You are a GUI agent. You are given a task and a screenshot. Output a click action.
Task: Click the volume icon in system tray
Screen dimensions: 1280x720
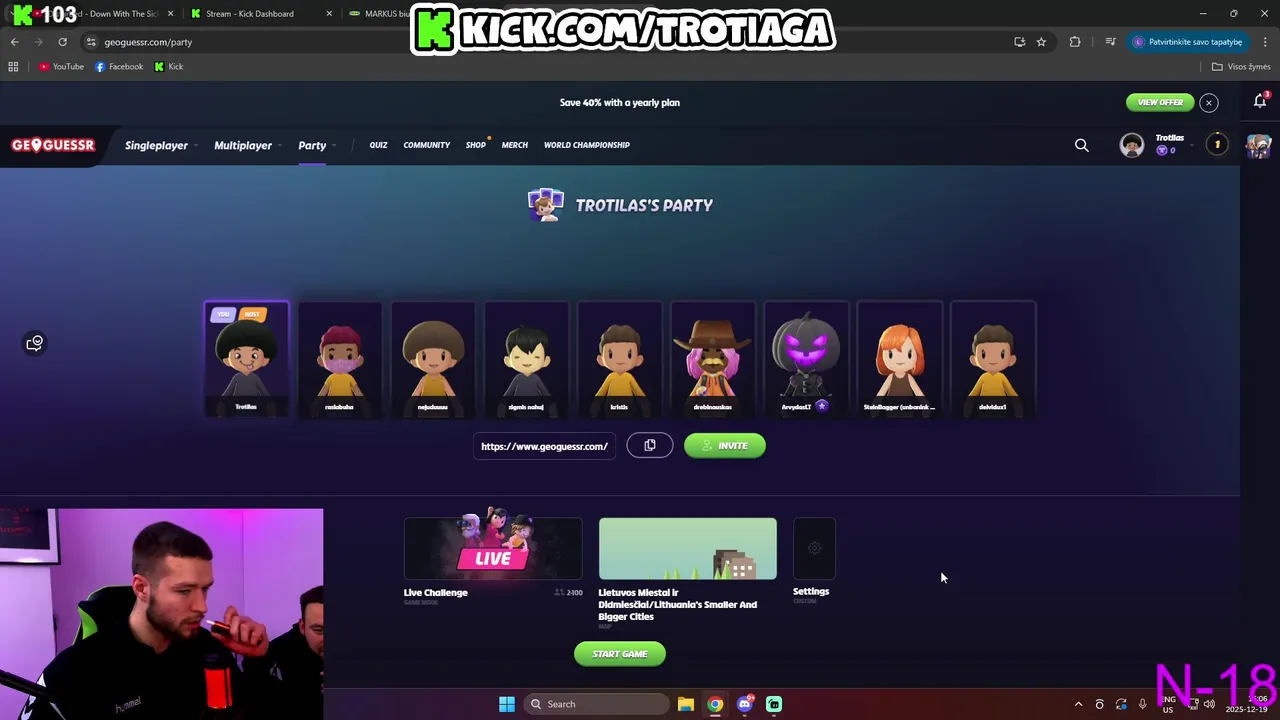tap(1209, 704)
